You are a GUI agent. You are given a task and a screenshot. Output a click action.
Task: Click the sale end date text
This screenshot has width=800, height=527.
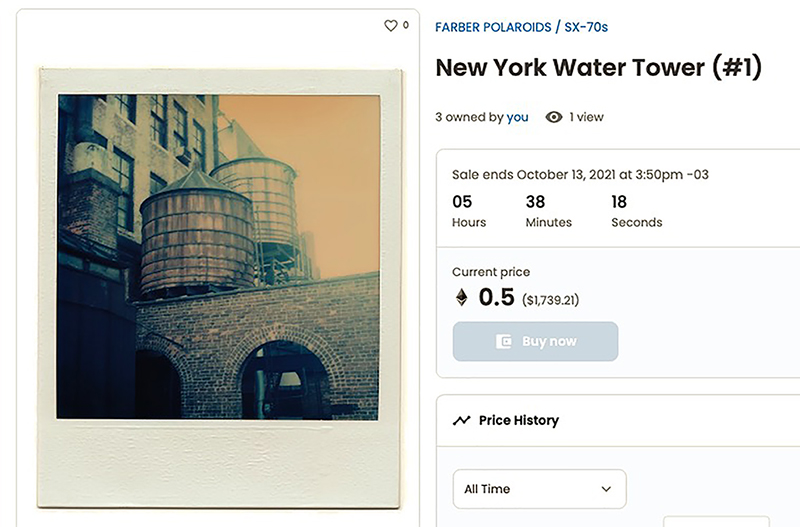click(x=580, y=174)
